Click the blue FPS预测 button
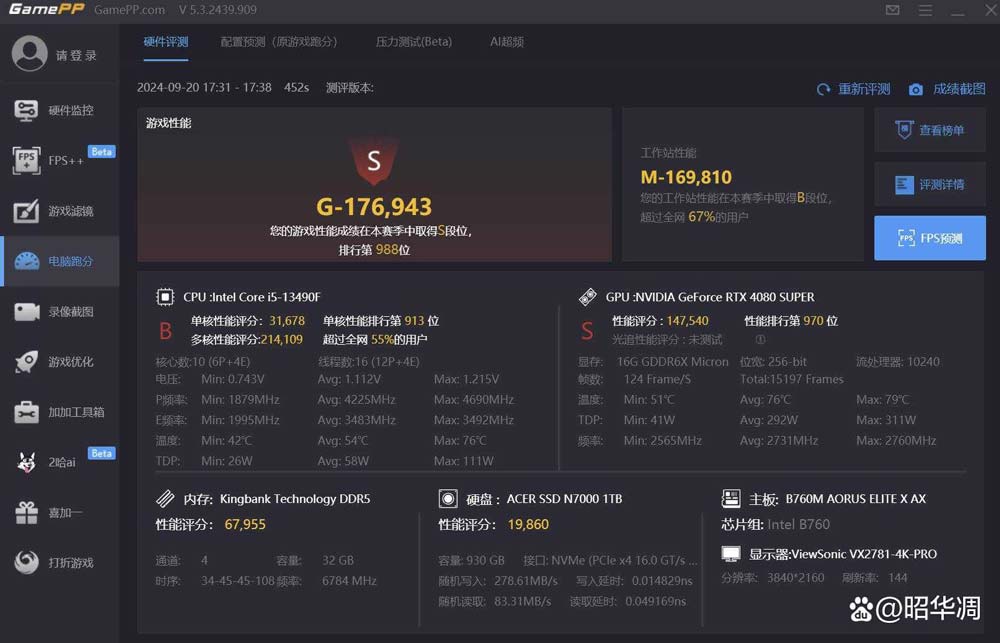Image resolution: width=1000 pixels, height=643 pixels. (x=929, y=238)
